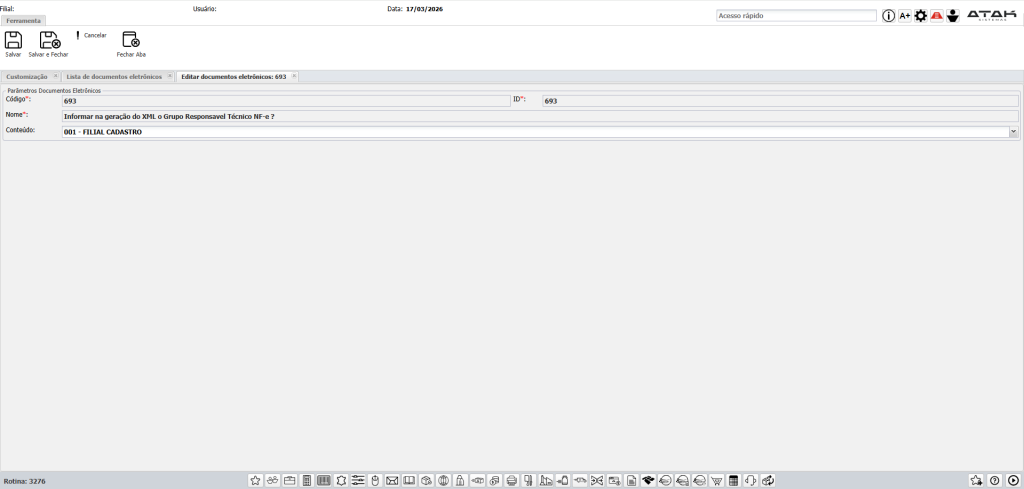This screenshot has width=1024, height=489.
Task: Click the play circle icon bottom right
Action: tap(1012, 481)
